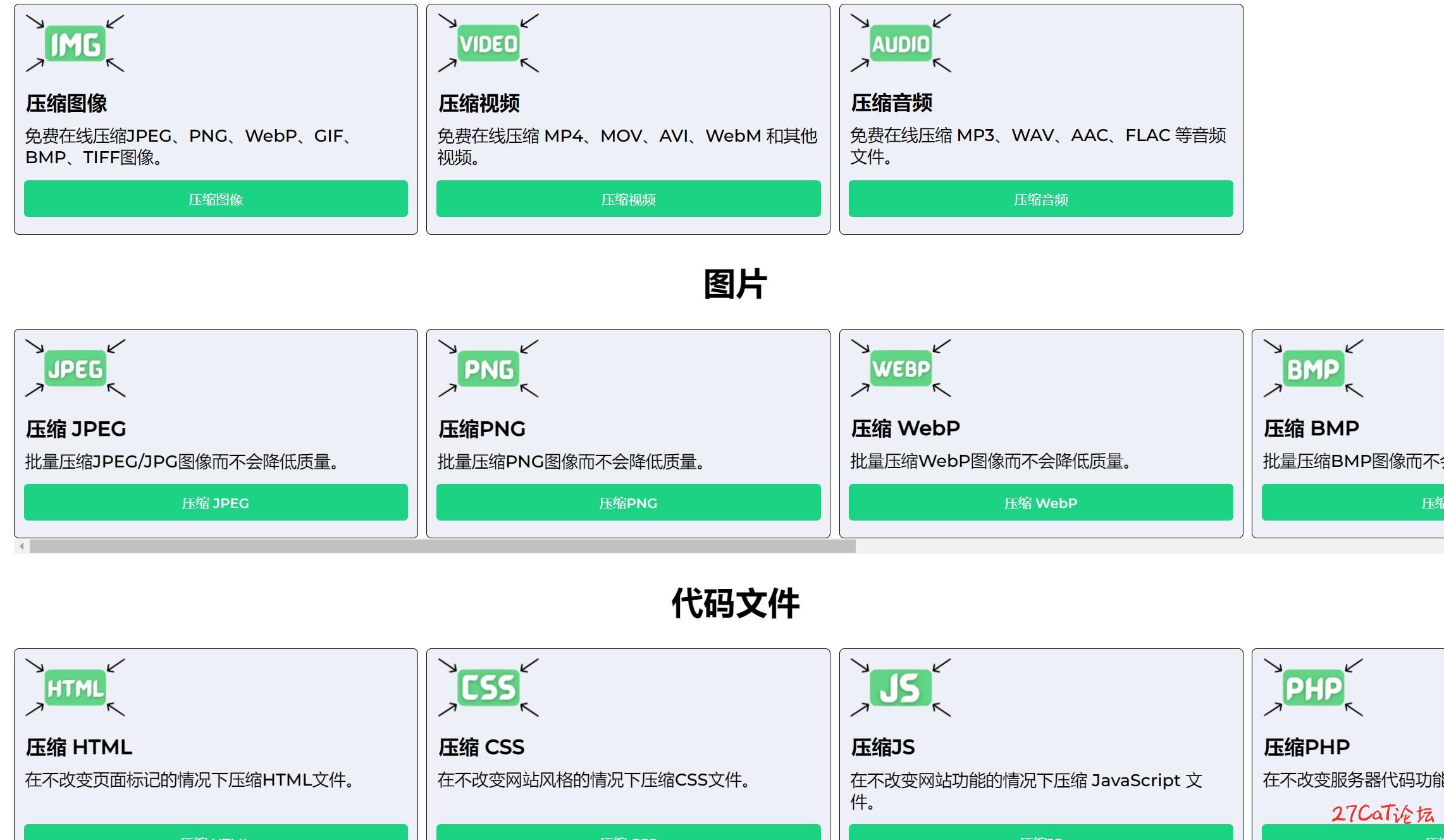Click the WEBP compress icon
This screenshot has height=840, width=1444.
coord(901,369)
